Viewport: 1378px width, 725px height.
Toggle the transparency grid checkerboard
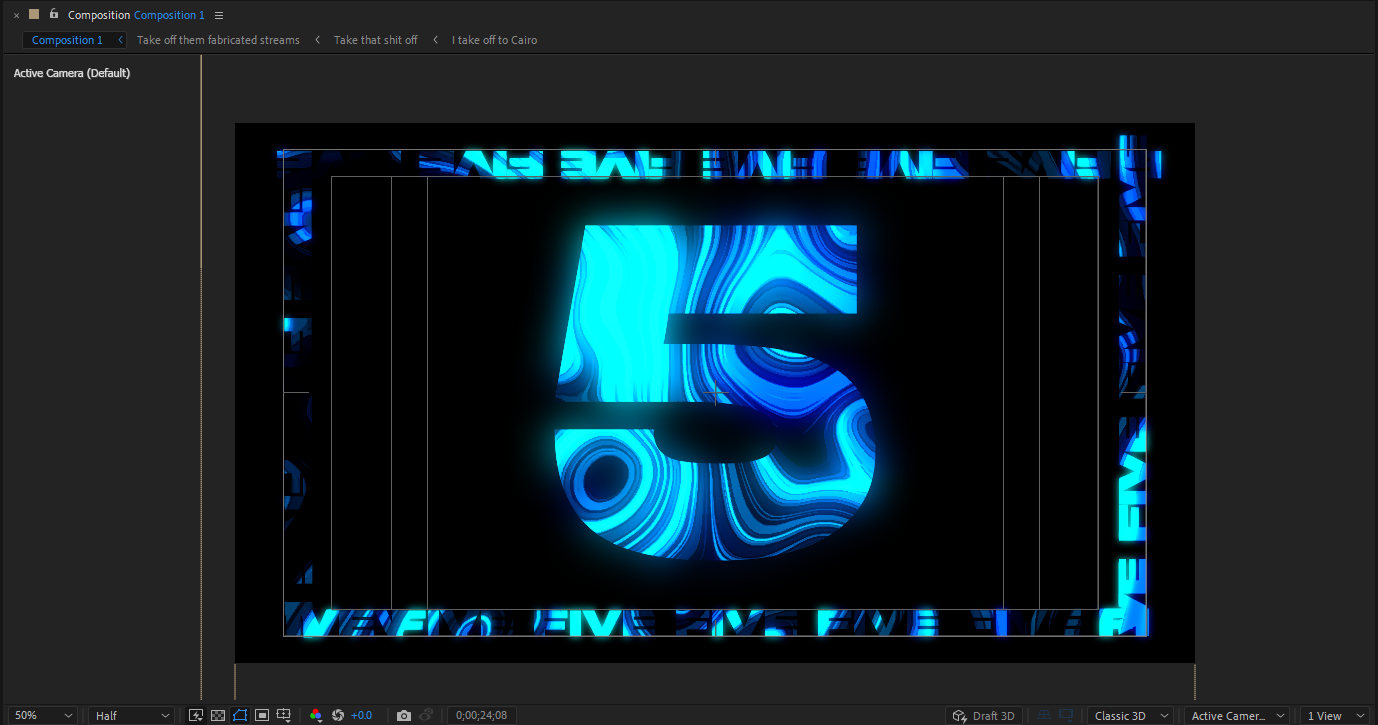pyautogui.click(x=218, y=715)
